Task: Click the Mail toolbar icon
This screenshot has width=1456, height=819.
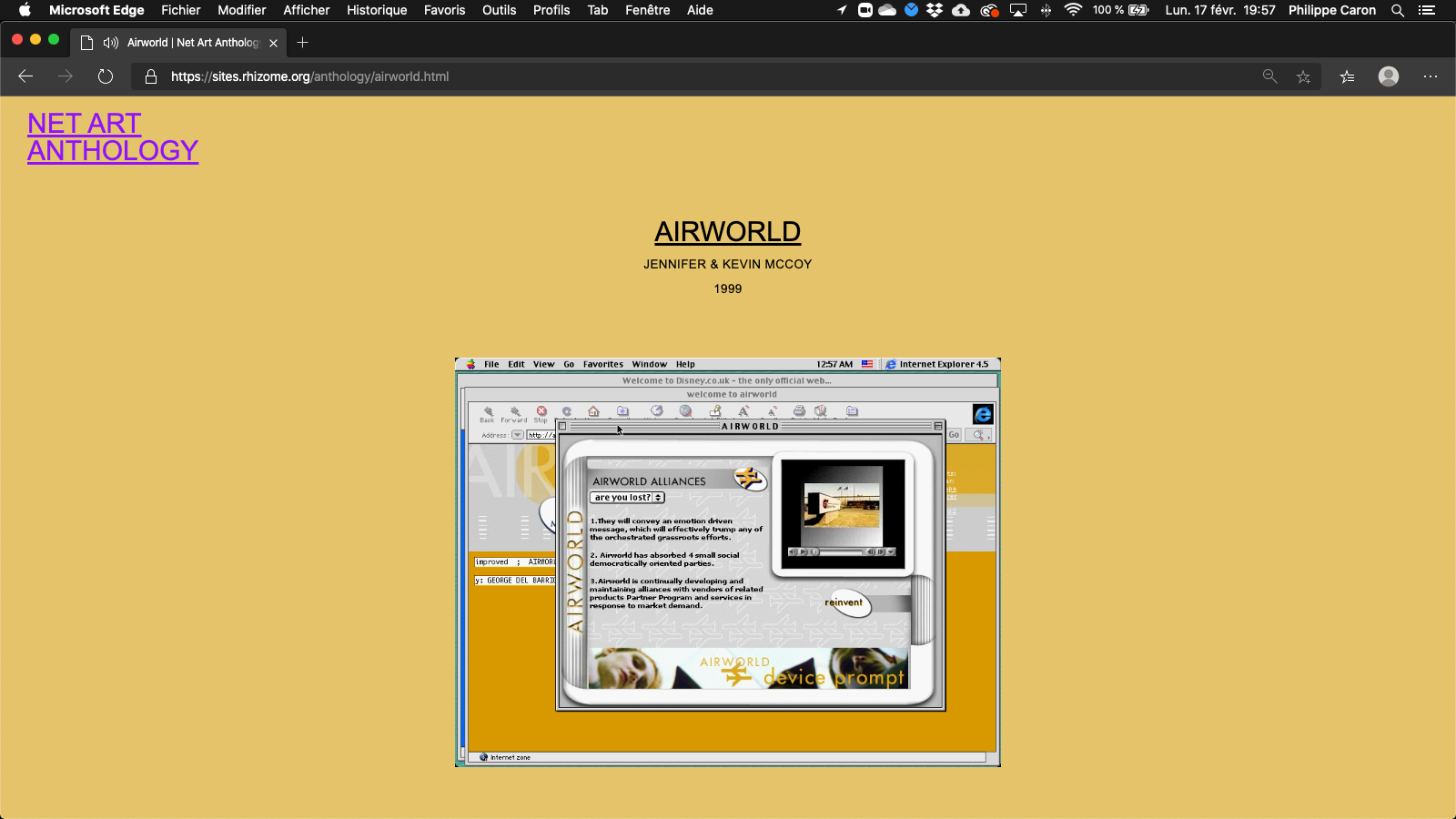Action: click(x=821, y=411)
